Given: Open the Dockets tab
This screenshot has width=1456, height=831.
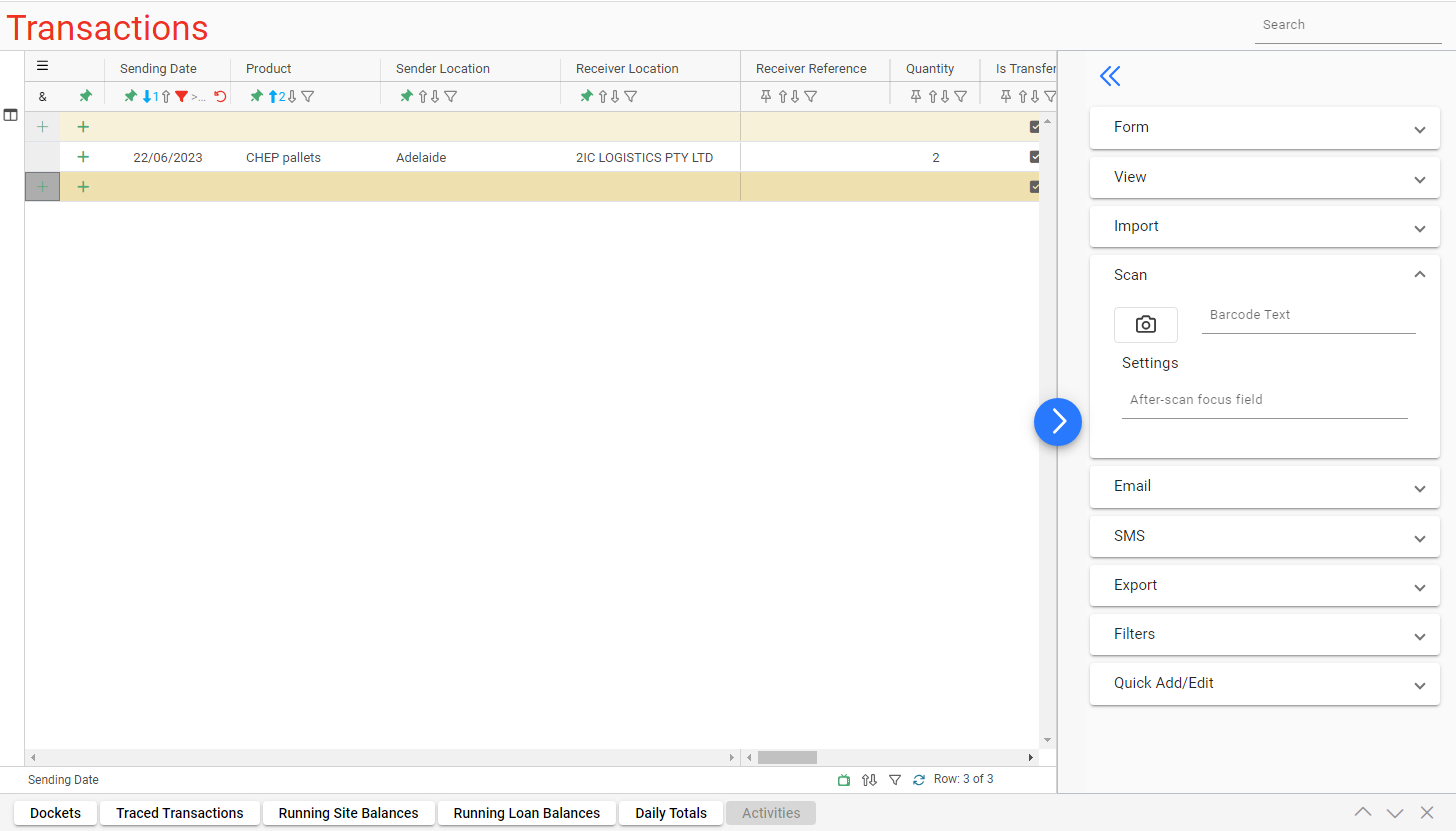Looking at the screenshot, I should 55,813.
